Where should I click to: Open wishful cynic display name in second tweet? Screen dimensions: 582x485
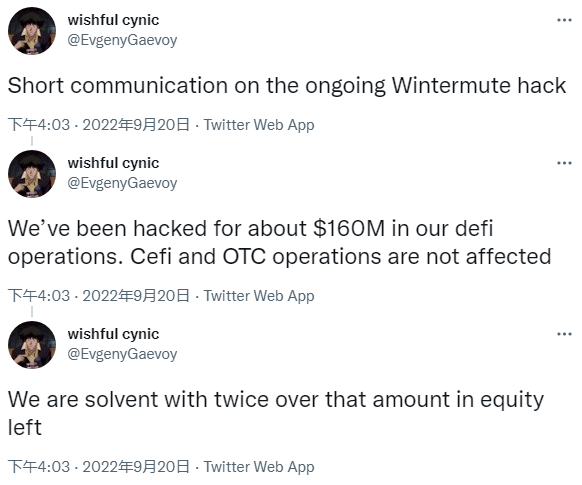coord(113,163)
